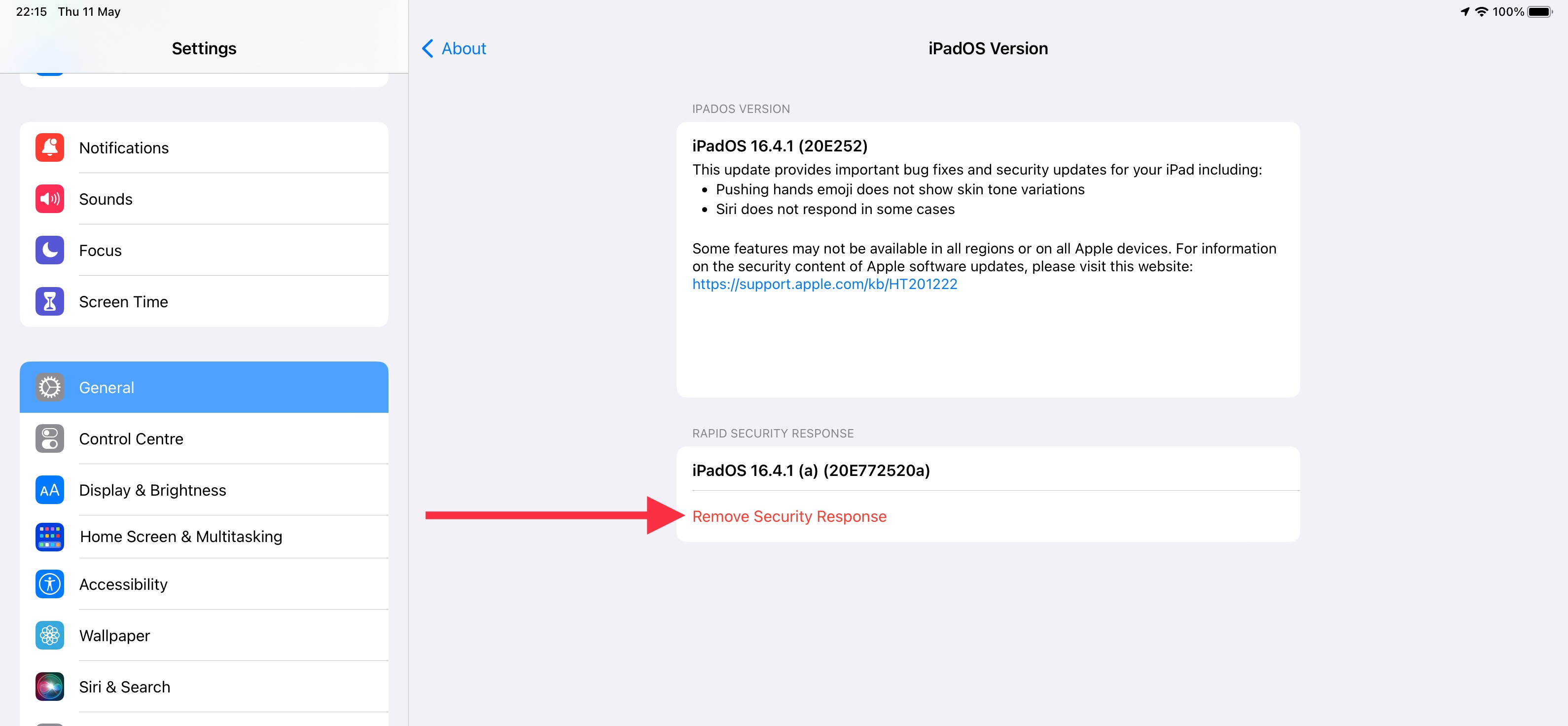Go back to the About page
1568x726 pixels.
coord(453,48)
